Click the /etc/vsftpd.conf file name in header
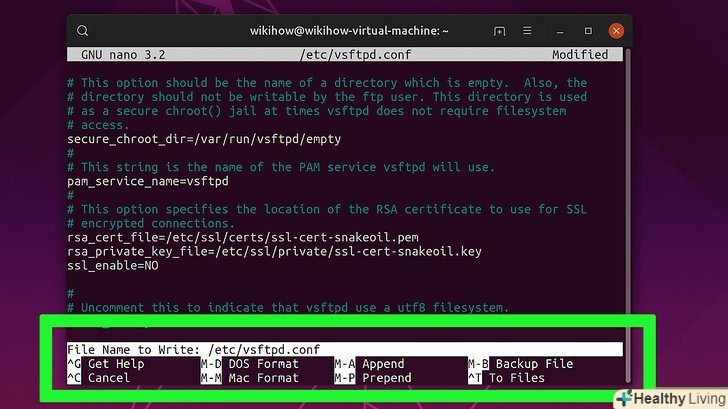The height and width of the screenshot is (409, 728). 356,55
